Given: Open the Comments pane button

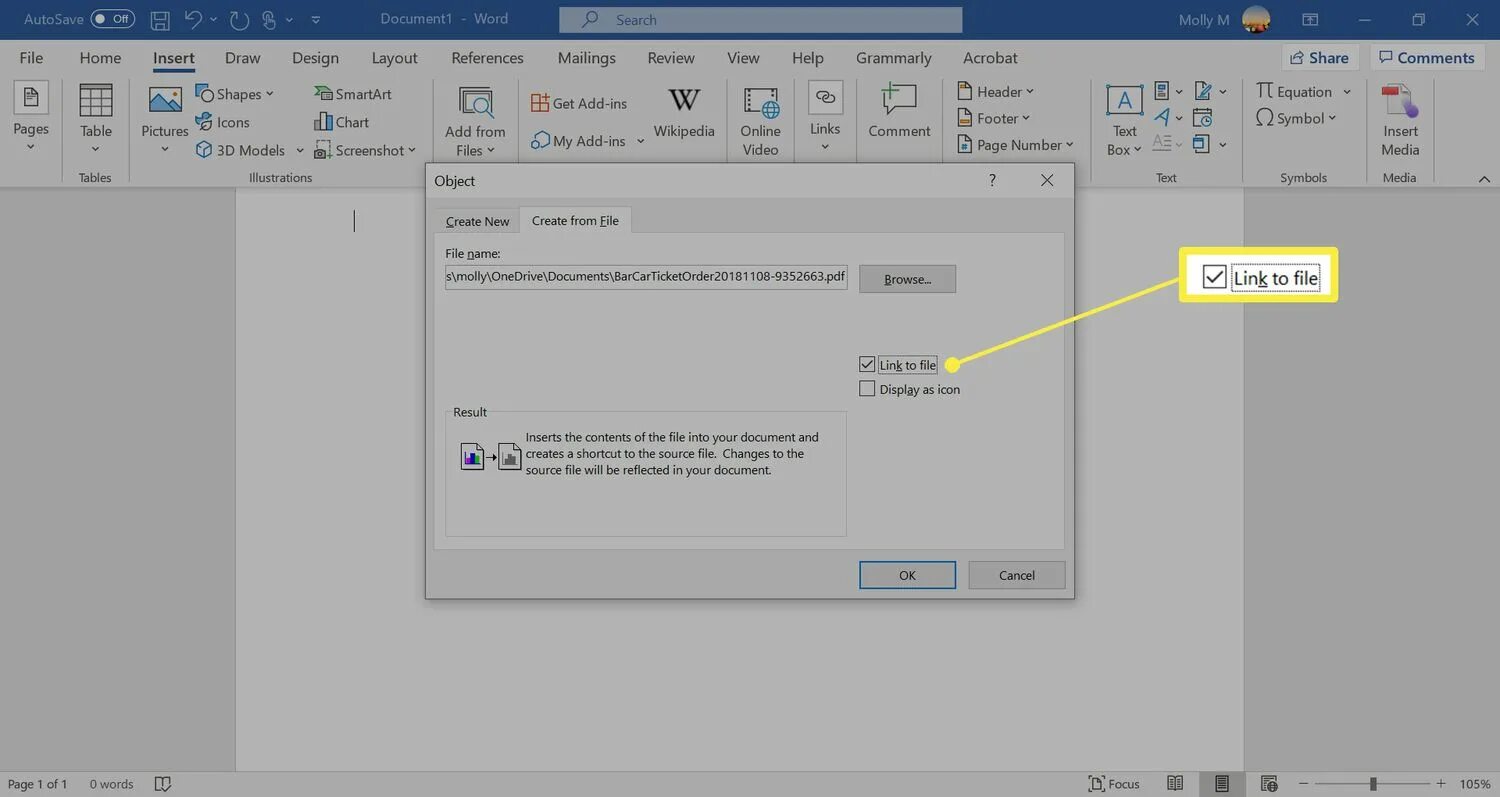Looking at the screenshot, I should (x=1426, y=58).
